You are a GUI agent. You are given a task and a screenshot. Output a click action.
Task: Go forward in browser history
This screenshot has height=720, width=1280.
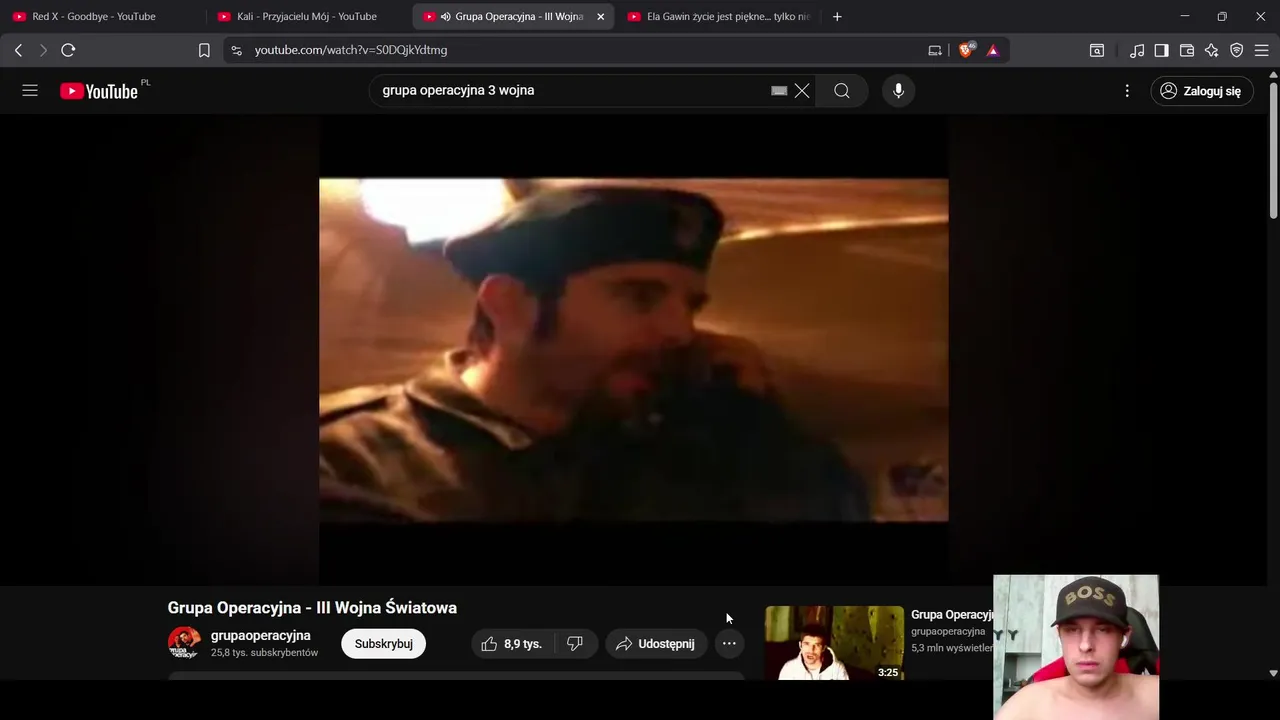[x=43, y=50]
